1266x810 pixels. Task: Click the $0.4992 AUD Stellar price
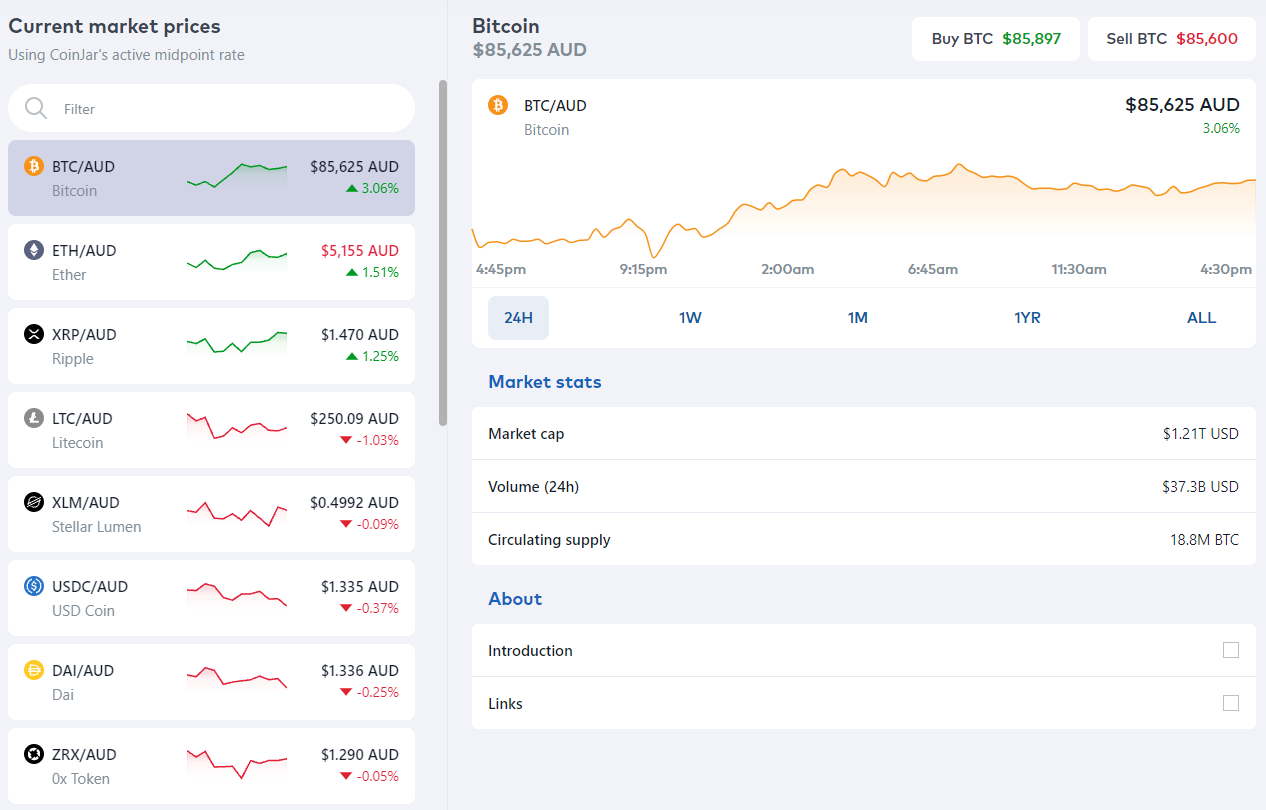pyautogui.click(x=355, y=502)
